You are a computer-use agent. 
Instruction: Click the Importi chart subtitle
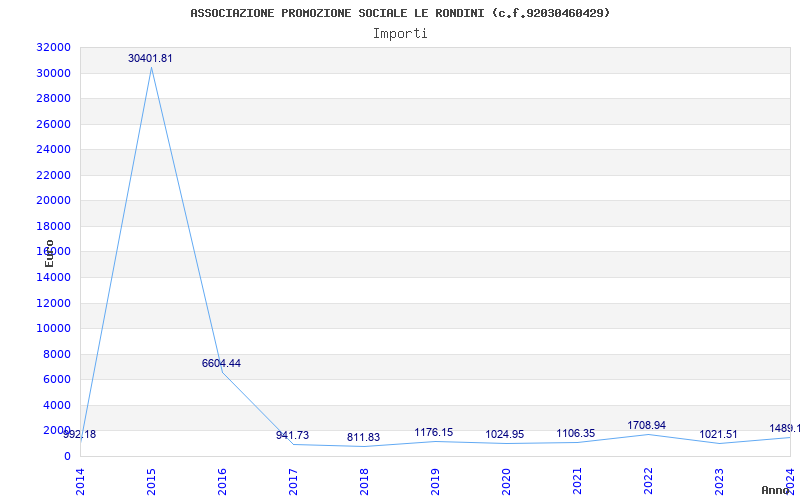(x=400, y=34)
